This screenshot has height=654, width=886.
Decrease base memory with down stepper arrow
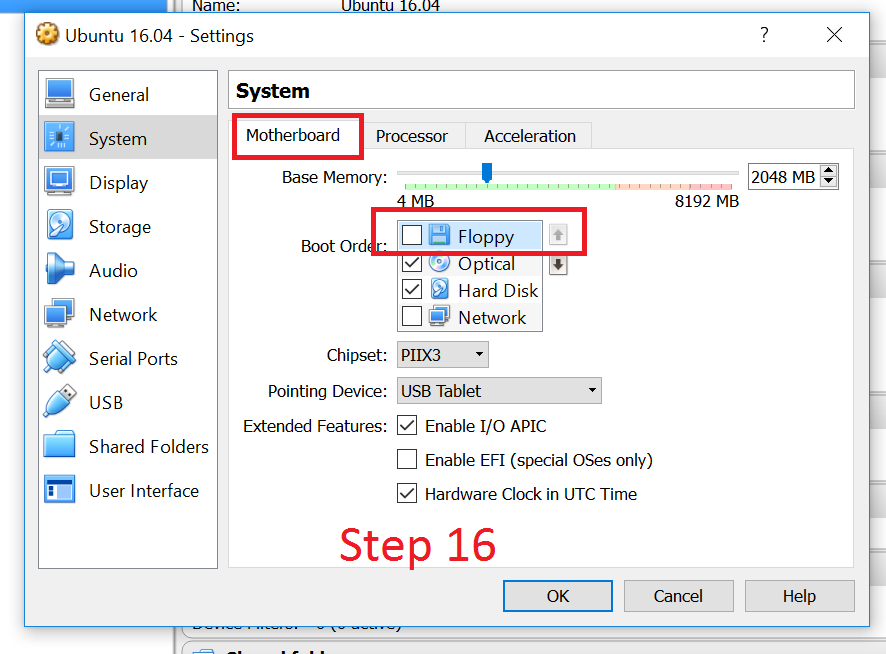(x=828, y=181)
